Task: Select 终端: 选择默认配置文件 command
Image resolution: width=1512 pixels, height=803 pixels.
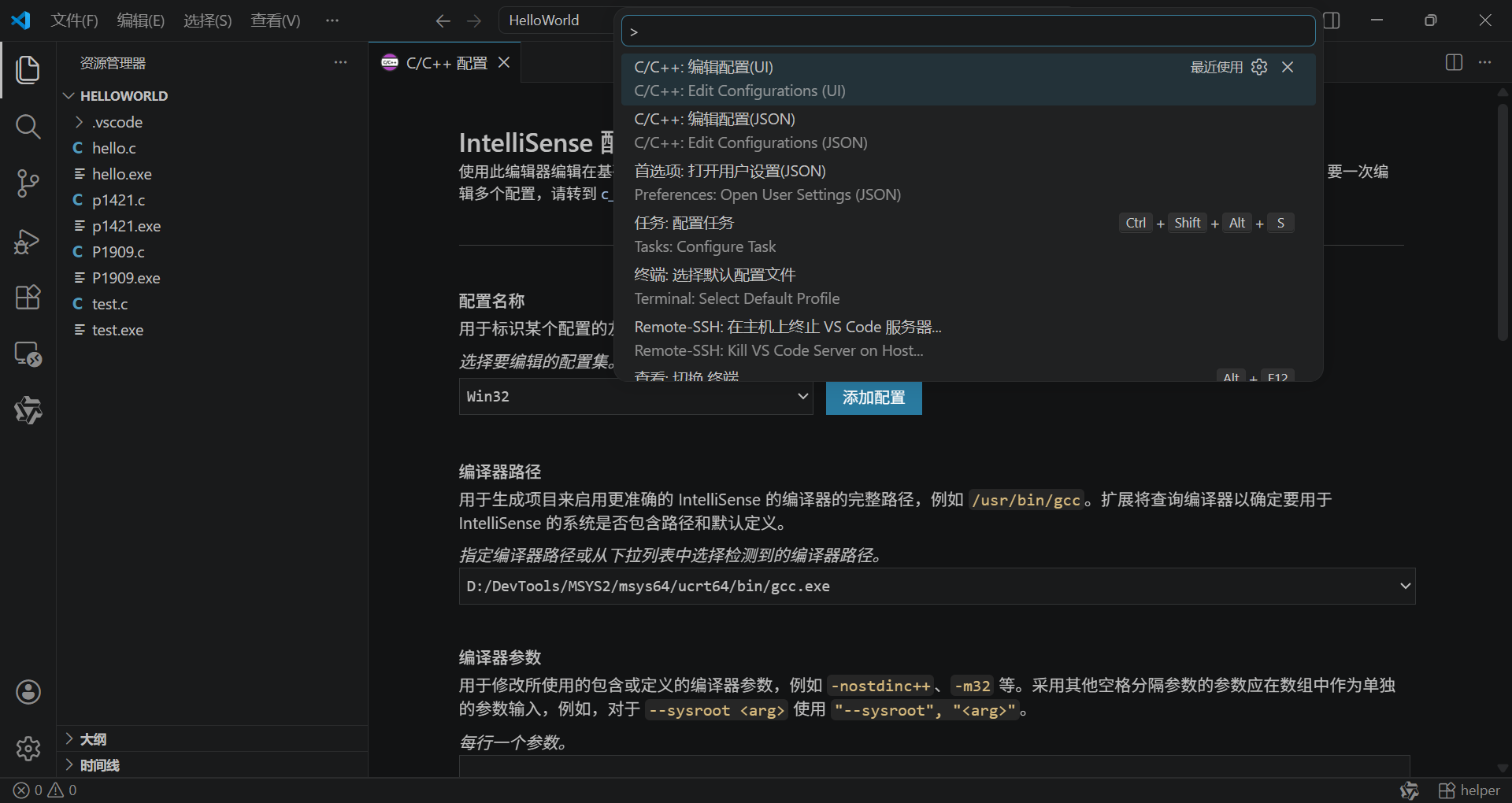Action: pos(969,287)
